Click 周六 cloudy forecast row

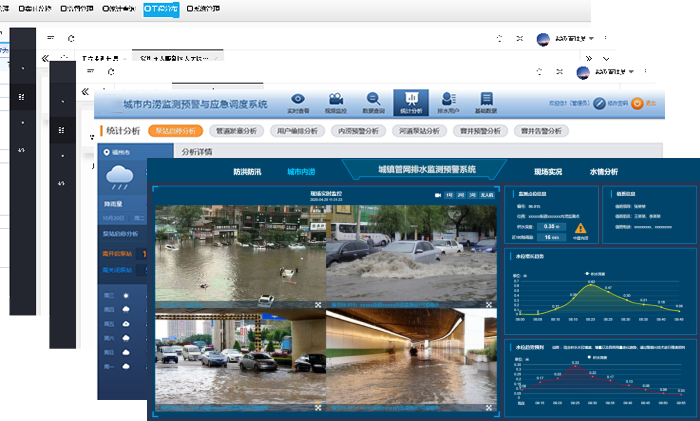pyautogui.click(x=123, y=338)
